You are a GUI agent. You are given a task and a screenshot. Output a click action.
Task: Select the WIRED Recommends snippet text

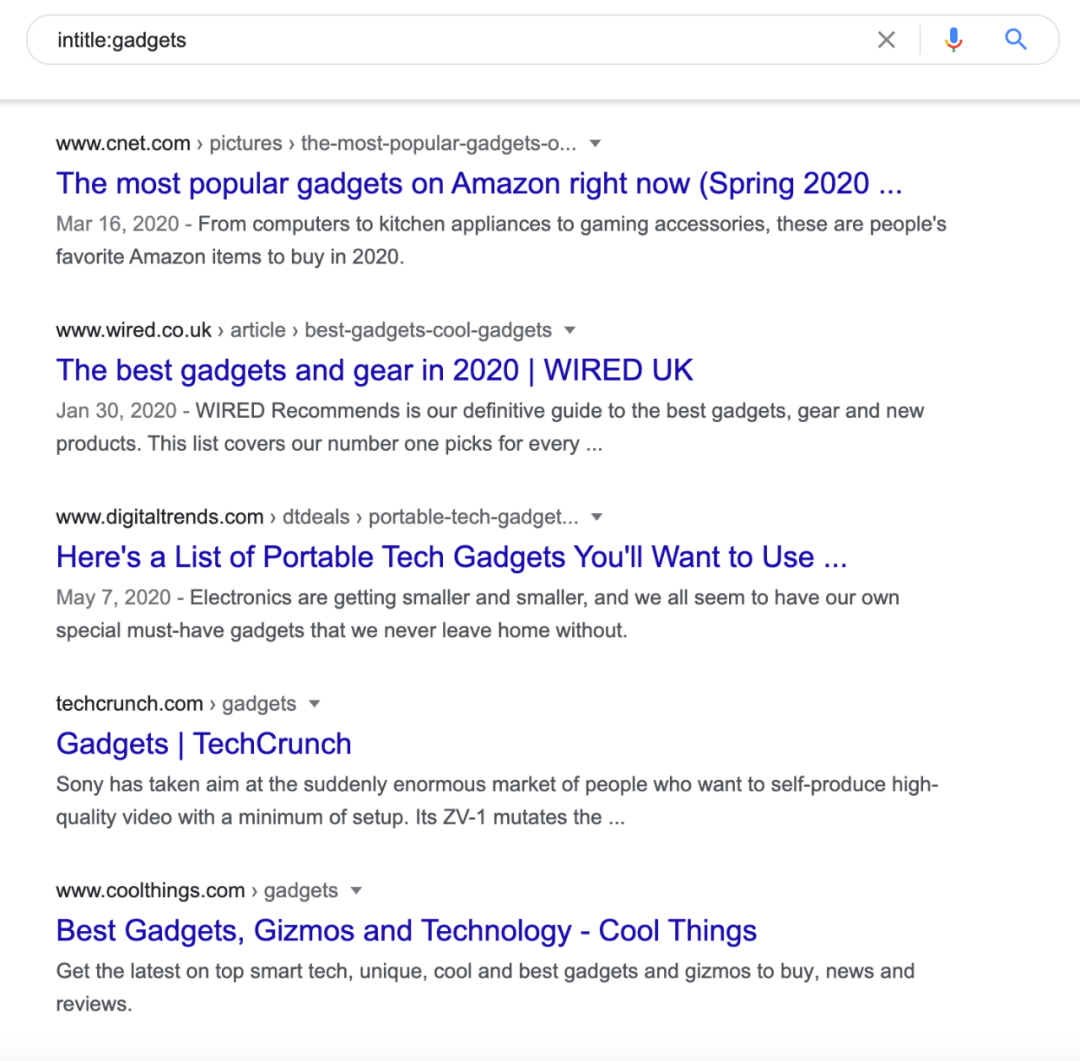click(x=490, y=427)
